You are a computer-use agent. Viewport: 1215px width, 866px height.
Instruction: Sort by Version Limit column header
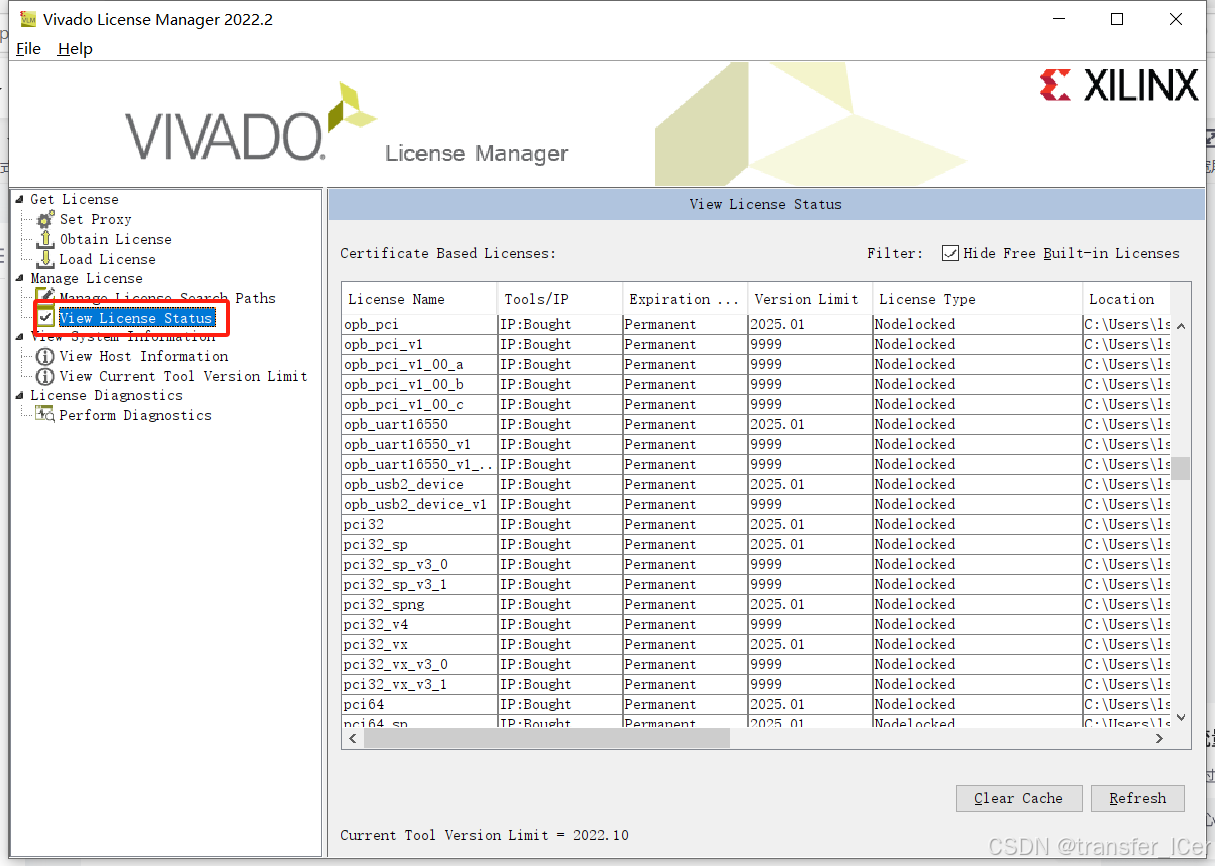pos(809,299)
